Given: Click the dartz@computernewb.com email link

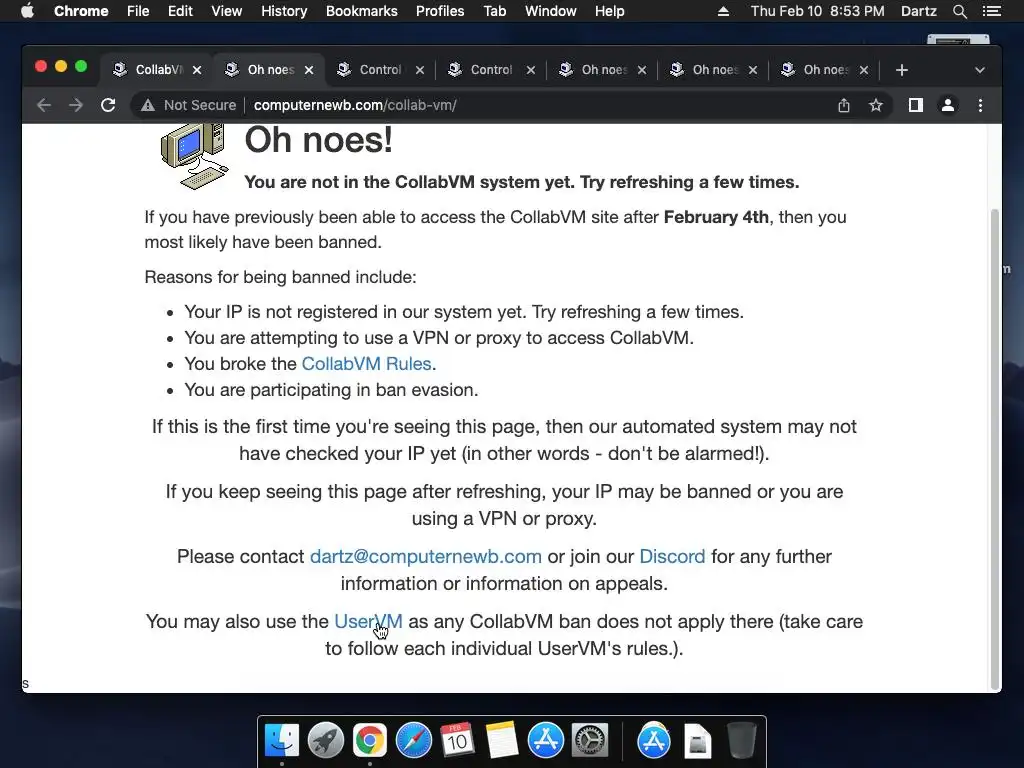Looking at the screenshot, I should point(426,556).
